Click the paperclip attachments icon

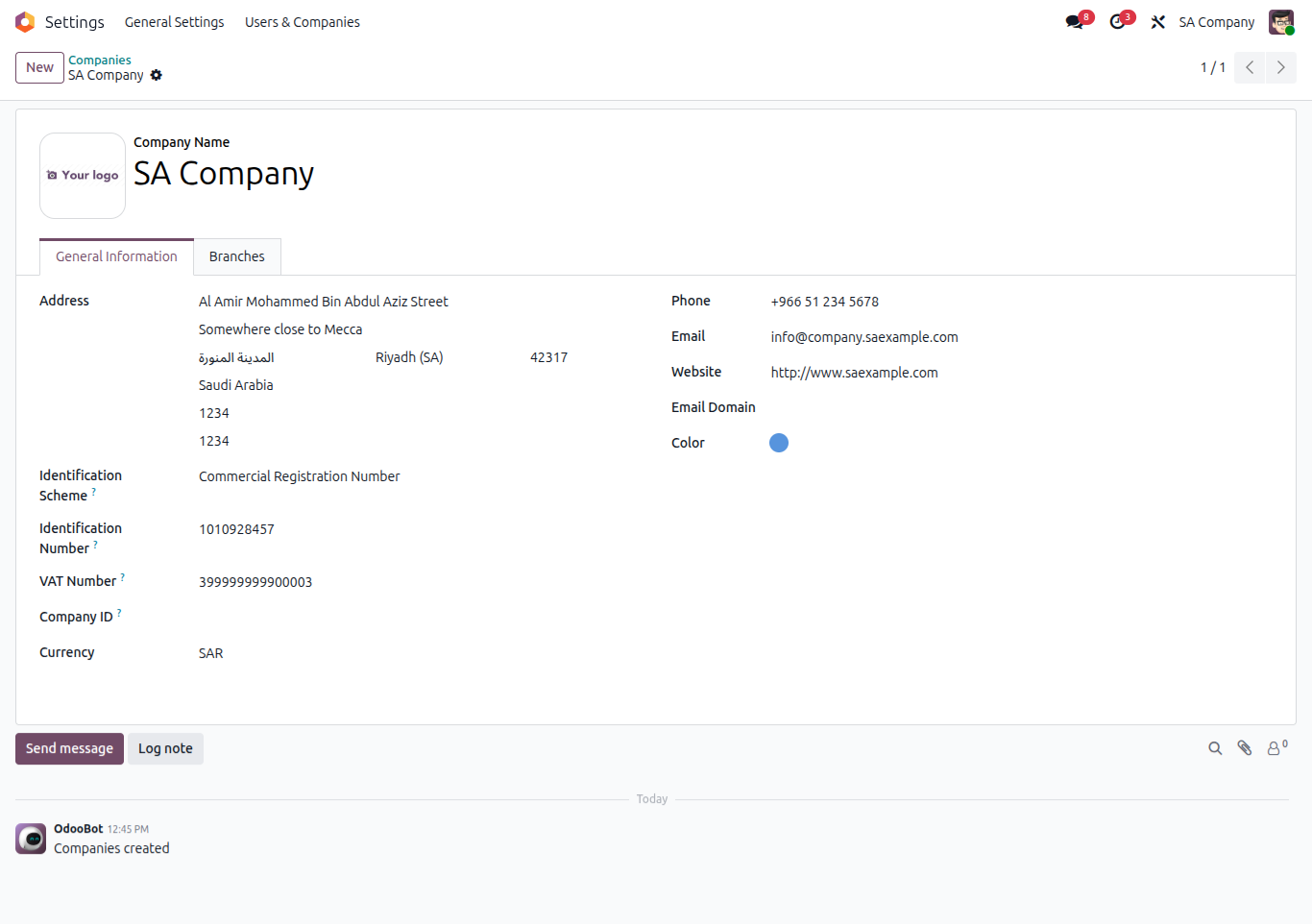pyautogui.click(x=1245, y=748)
